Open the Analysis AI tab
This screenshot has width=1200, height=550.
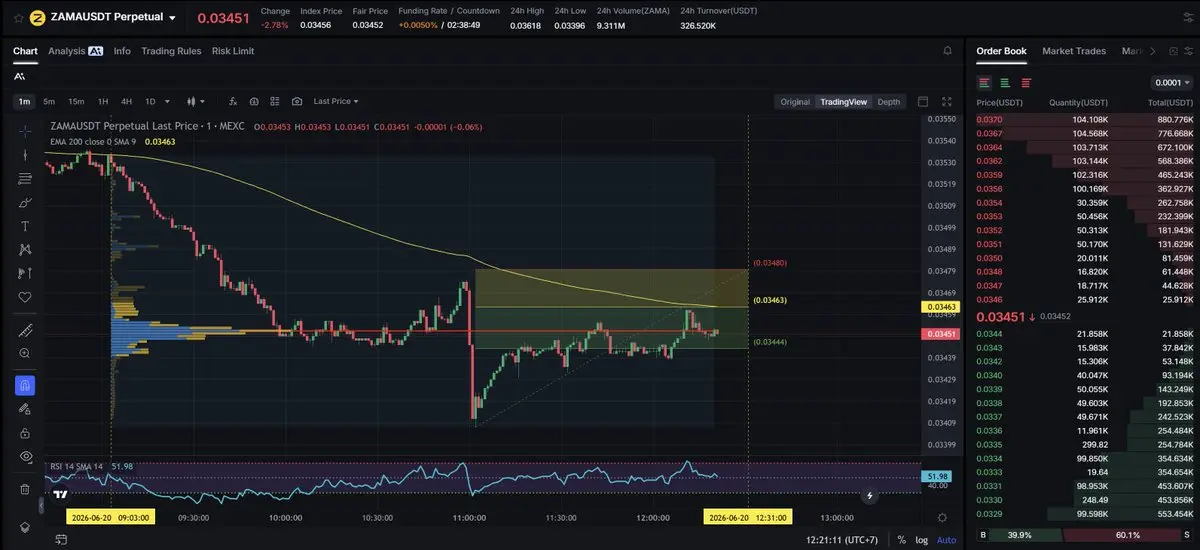(x=75, y=51)
